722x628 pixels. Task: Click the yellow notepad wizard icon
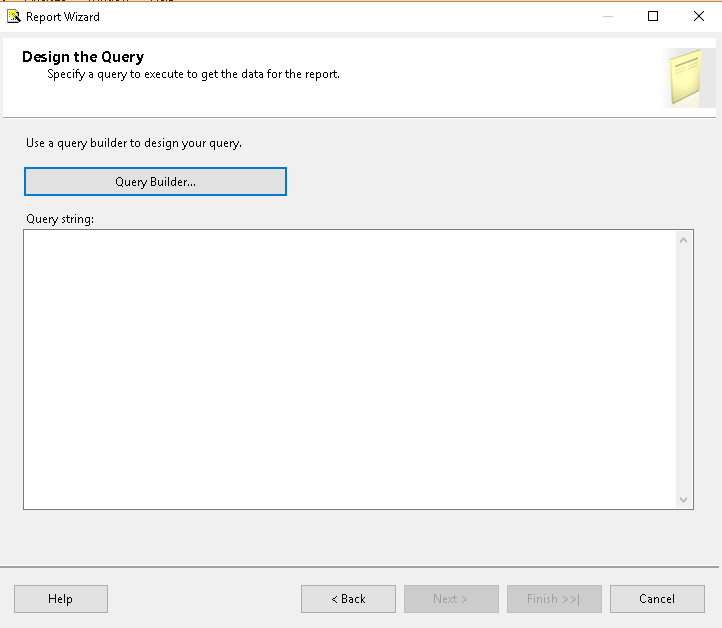[687, 78]
